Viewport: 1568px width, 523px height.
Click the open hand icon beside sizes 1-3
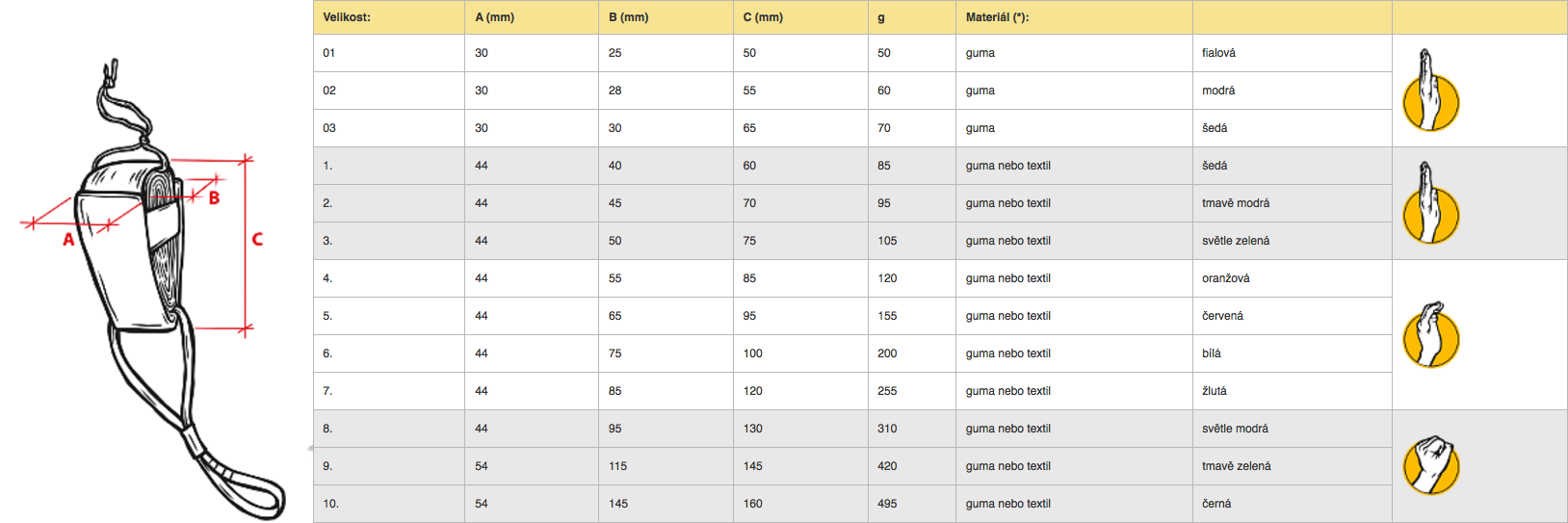coord(1430,203)
